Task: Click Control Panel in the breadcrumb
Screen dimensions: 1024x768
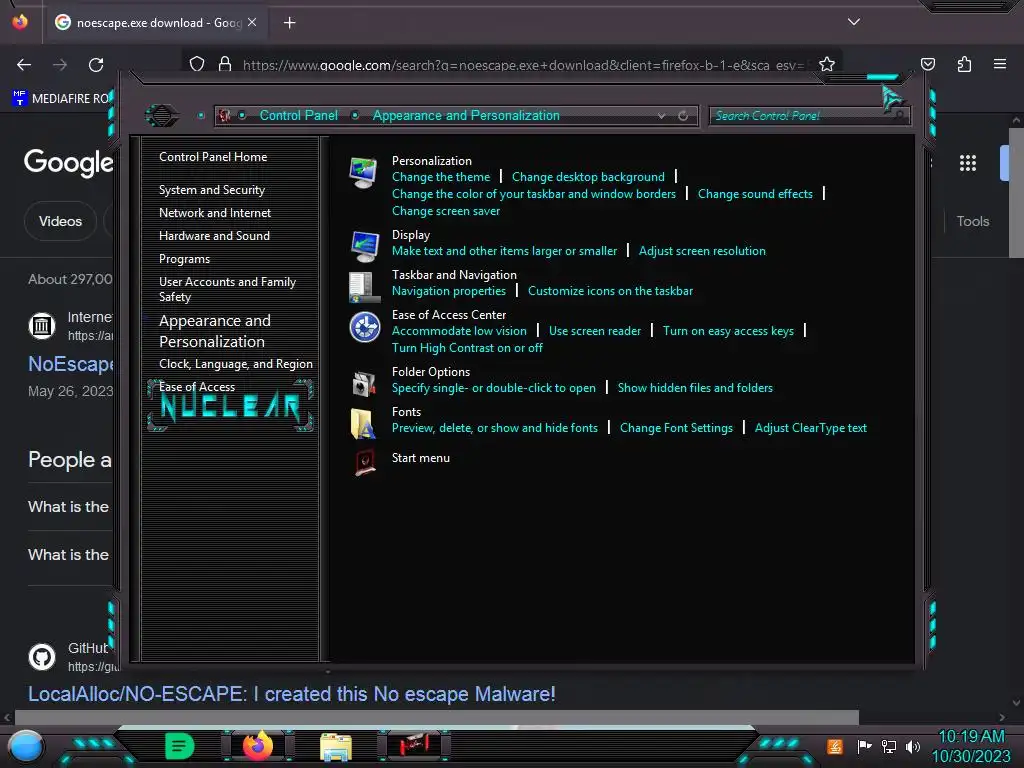Action: click(298, 116)
